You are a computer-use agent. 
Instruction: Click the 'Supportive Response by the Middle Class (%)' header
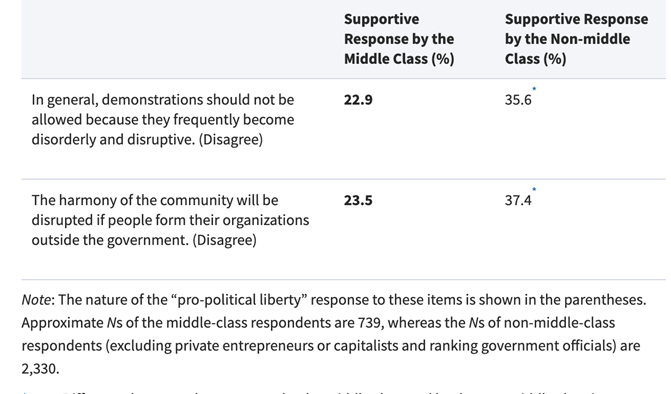pos(399,39)
